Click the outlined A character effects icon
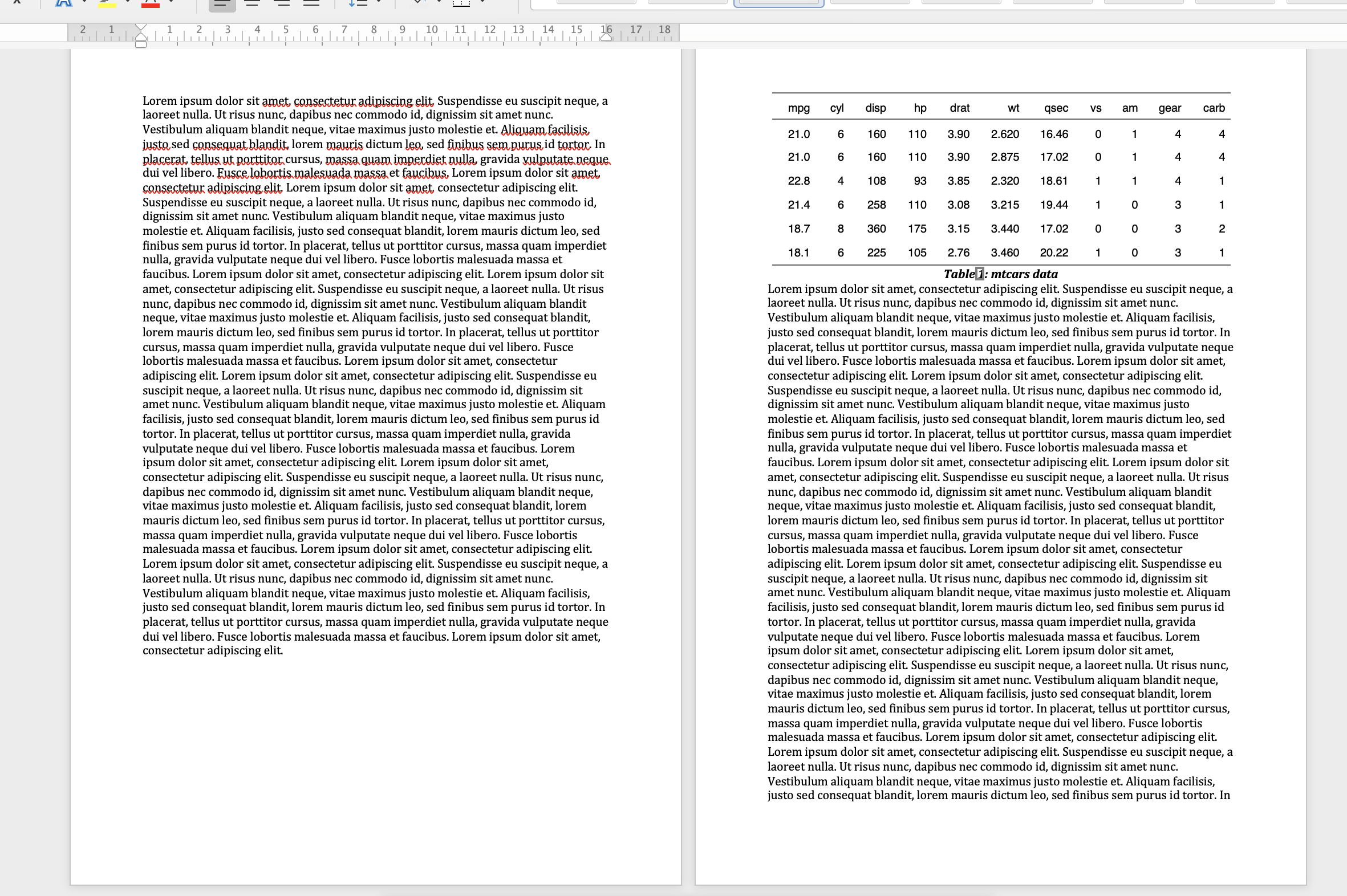This screenshot has width=1347, height=896. (x=64, y=3)
